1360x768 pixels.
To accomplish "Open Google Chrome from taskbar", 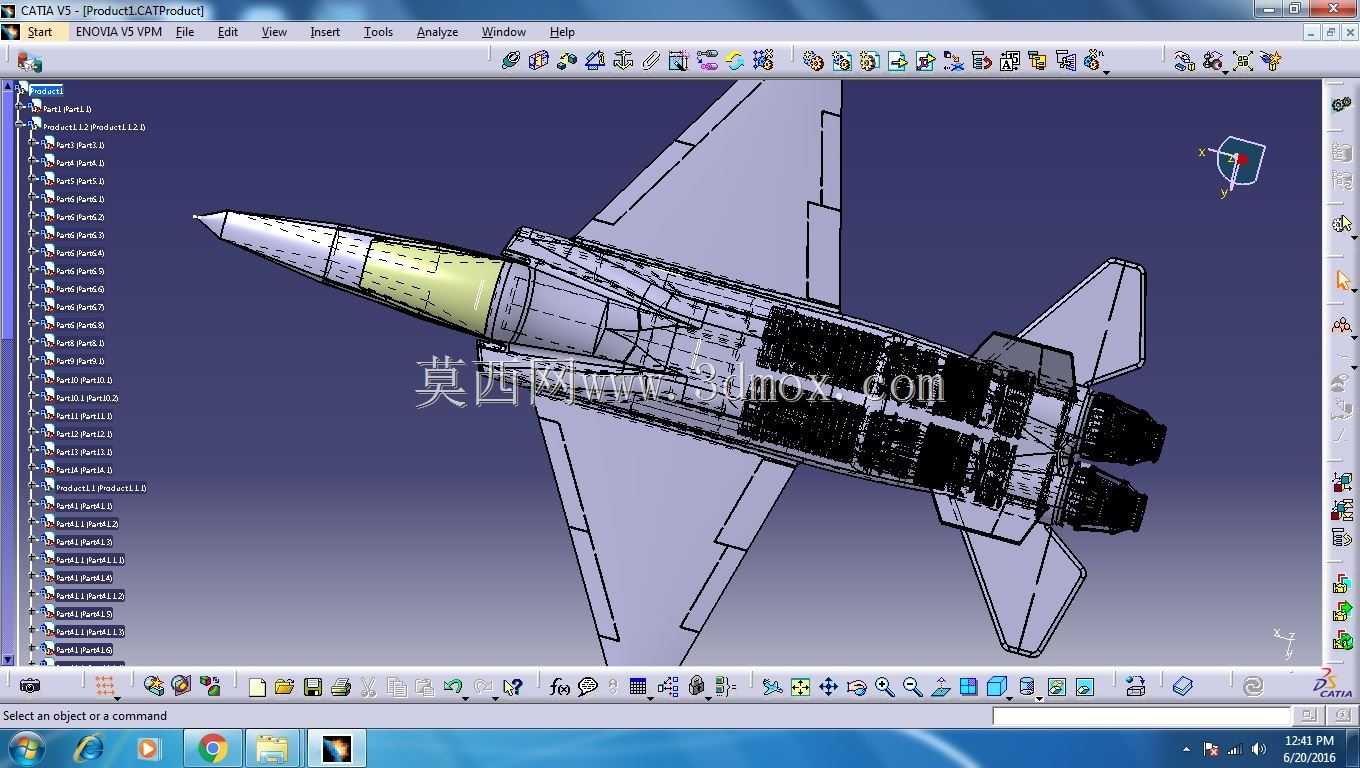I will pos(212,748).
